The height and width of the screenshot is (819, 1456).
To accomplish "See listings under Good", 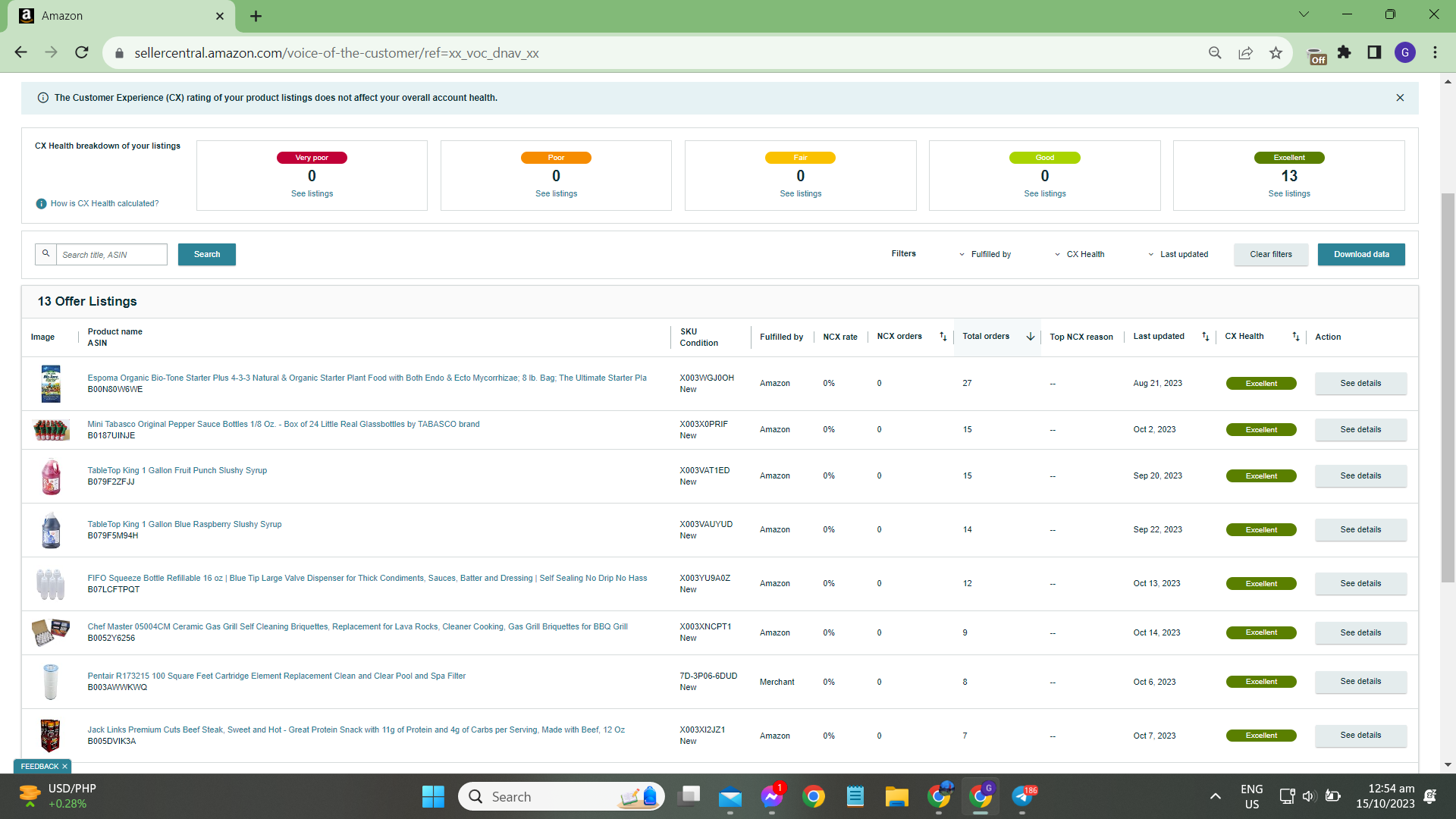I will pos(1044,194).
